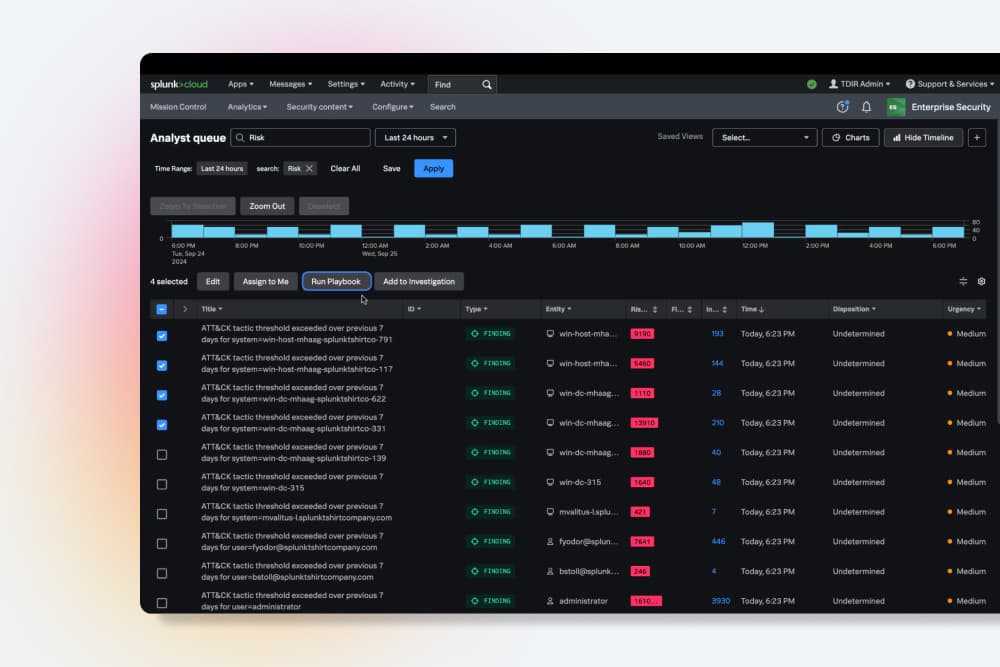The image size is (1000, 667).
Task: Click the red risk score 9100 badge
Action: click(x=643, y=334)
